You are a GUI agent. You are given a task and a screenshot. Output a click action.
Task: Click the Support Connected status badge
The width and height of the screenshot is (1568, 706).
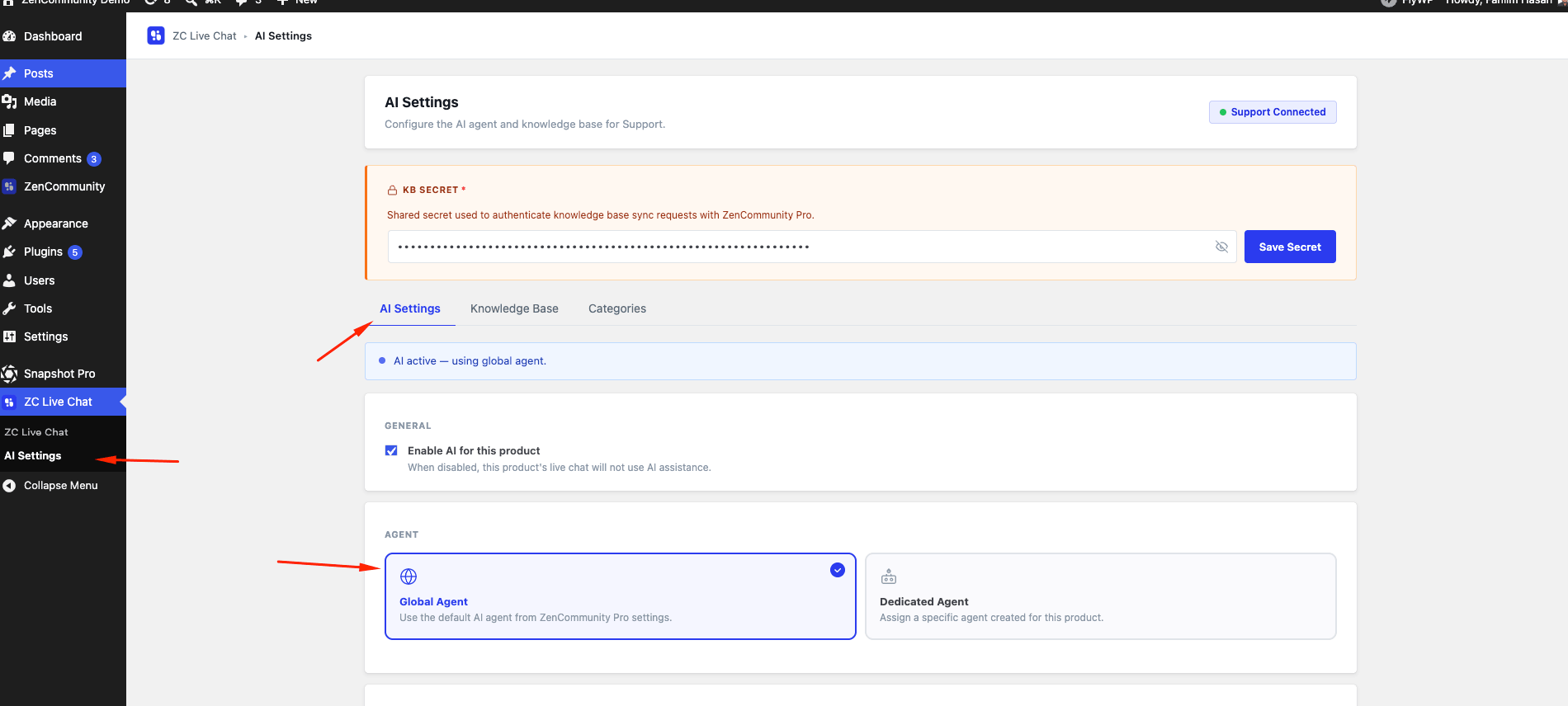coord(1273,112)
